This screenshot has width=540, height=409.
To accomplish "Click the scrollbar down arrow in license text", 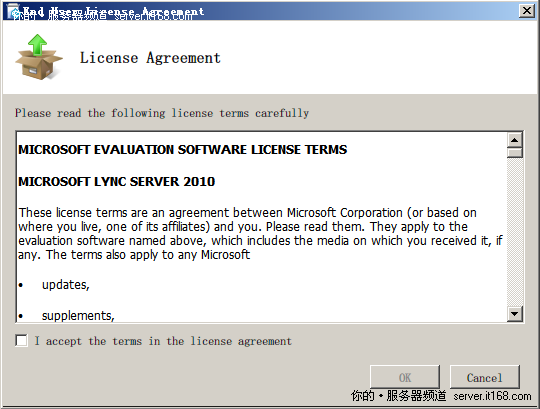I will click(515, 314).
